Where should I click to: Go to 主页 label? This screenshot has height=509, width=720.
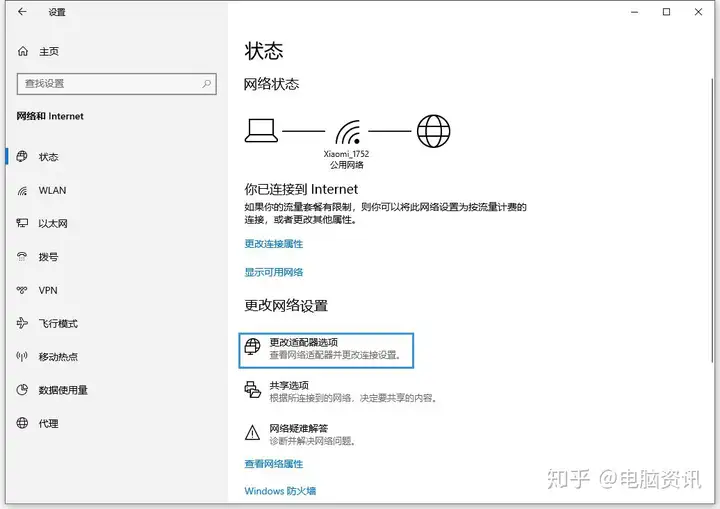click(49, 51)
